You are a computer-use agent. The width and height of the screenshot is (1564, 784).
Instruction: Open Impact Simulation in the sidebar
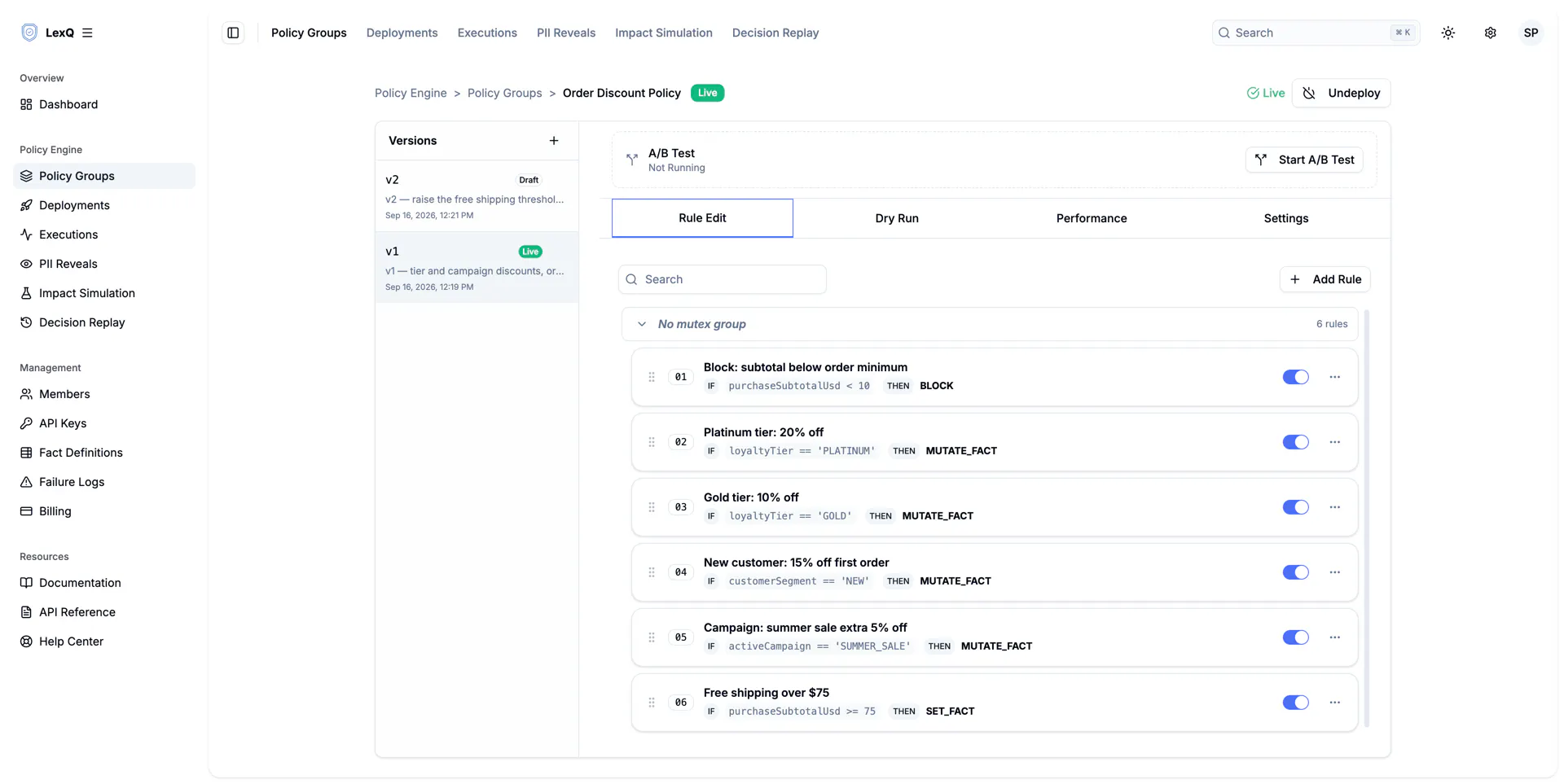pyautogui.click(x=104, y=293)
